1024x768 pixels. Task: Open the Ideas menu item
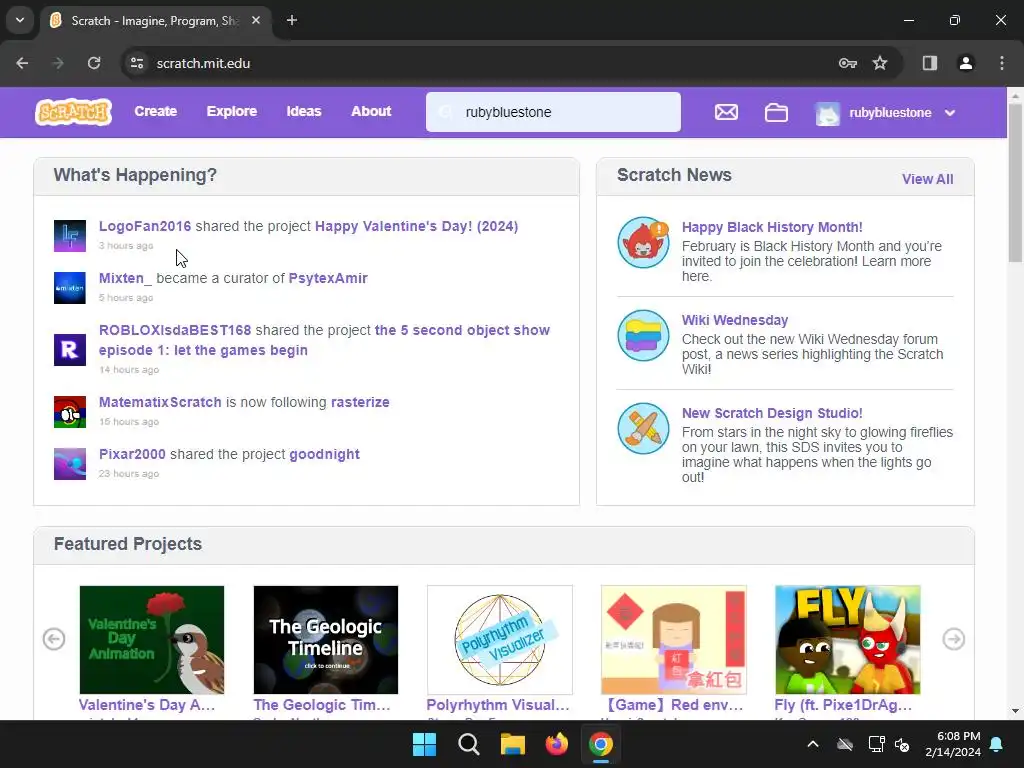click(304, 112)
